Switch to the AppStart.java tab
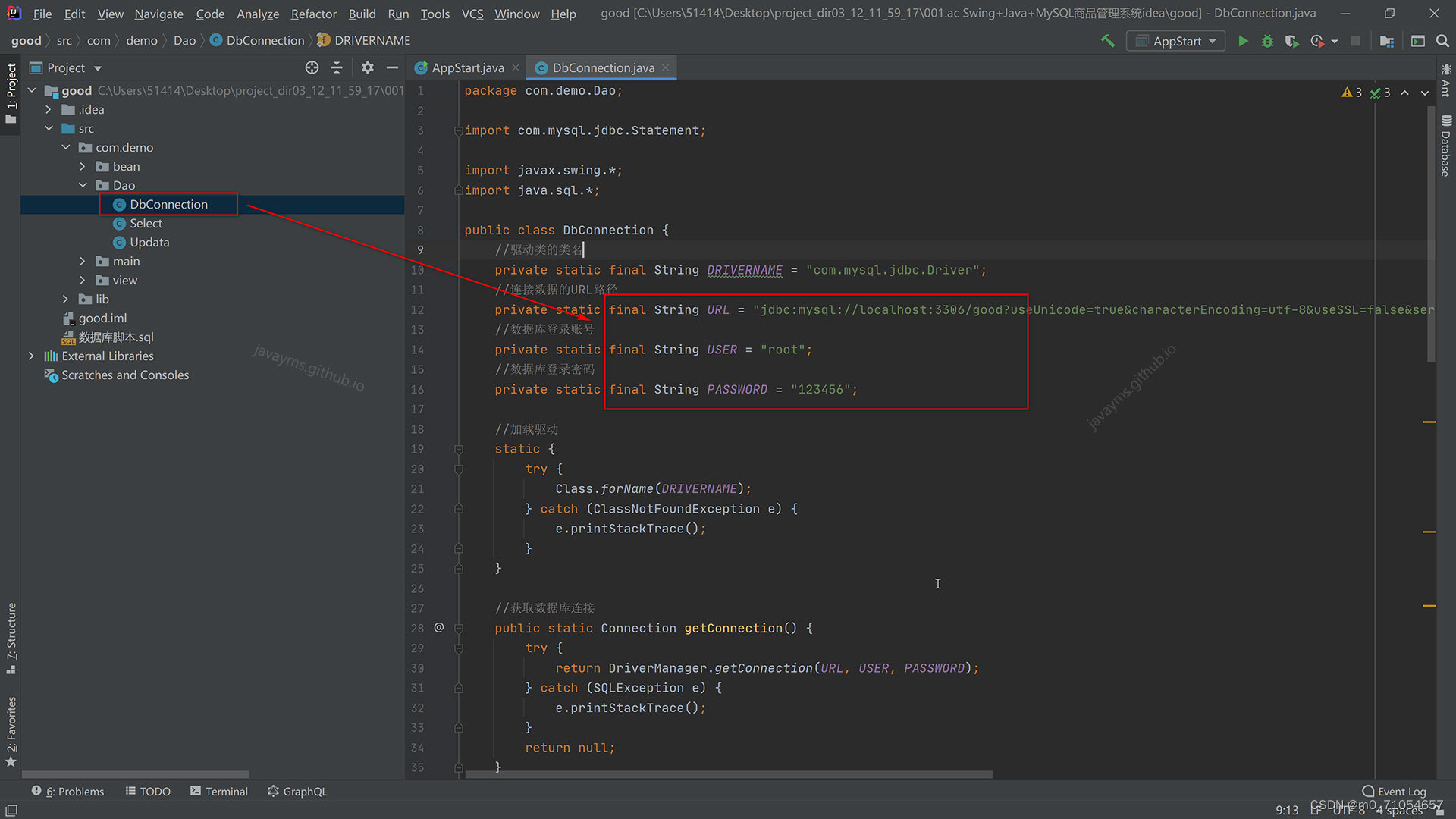Viewport: 1456px width, 819px height. click(467, 67)
